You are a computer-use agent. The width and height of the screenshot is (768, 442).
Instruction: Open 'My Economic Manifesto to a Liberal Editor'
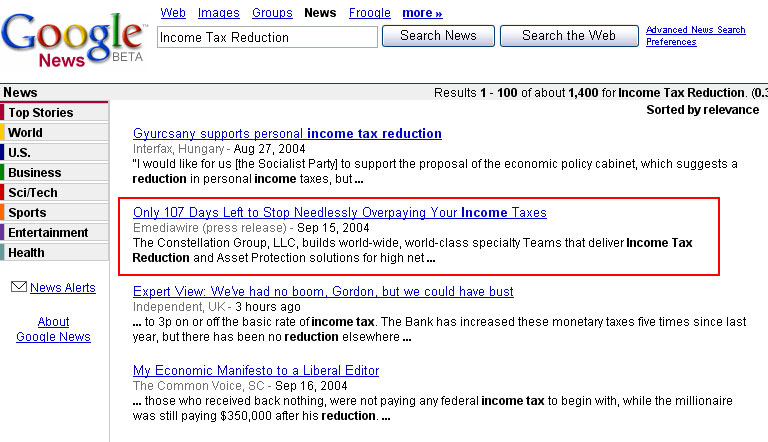[256, 370]
